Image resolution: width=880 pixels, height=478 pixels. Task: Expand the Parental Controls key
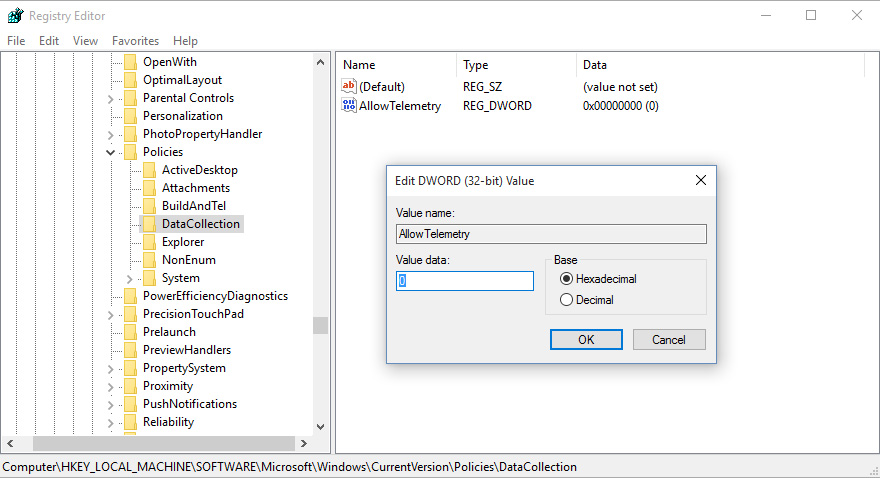point(111,99)
